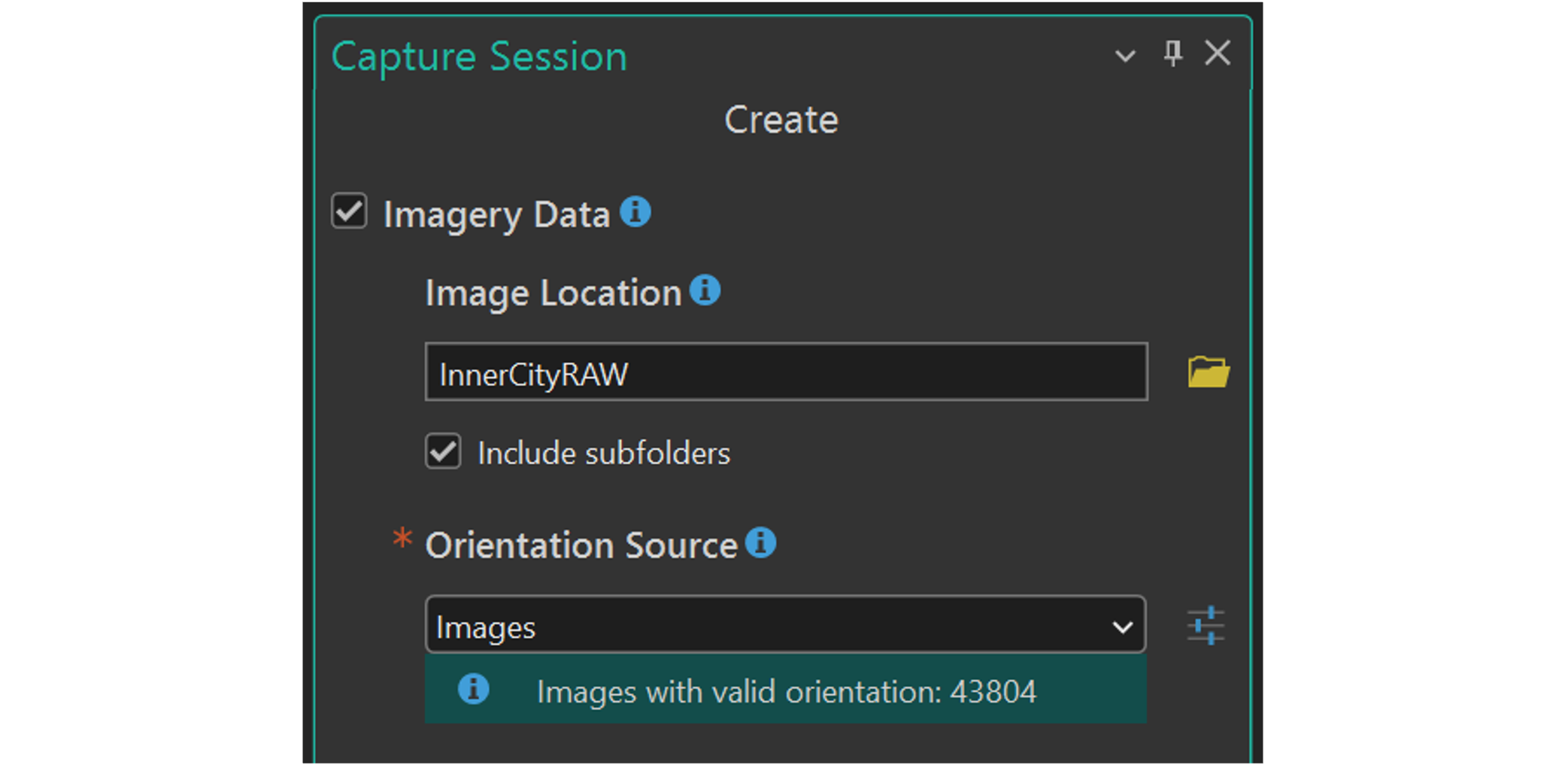
Task: Click the Imagery Data info icon
Action: pyautogui.click(x=635, y=211)
